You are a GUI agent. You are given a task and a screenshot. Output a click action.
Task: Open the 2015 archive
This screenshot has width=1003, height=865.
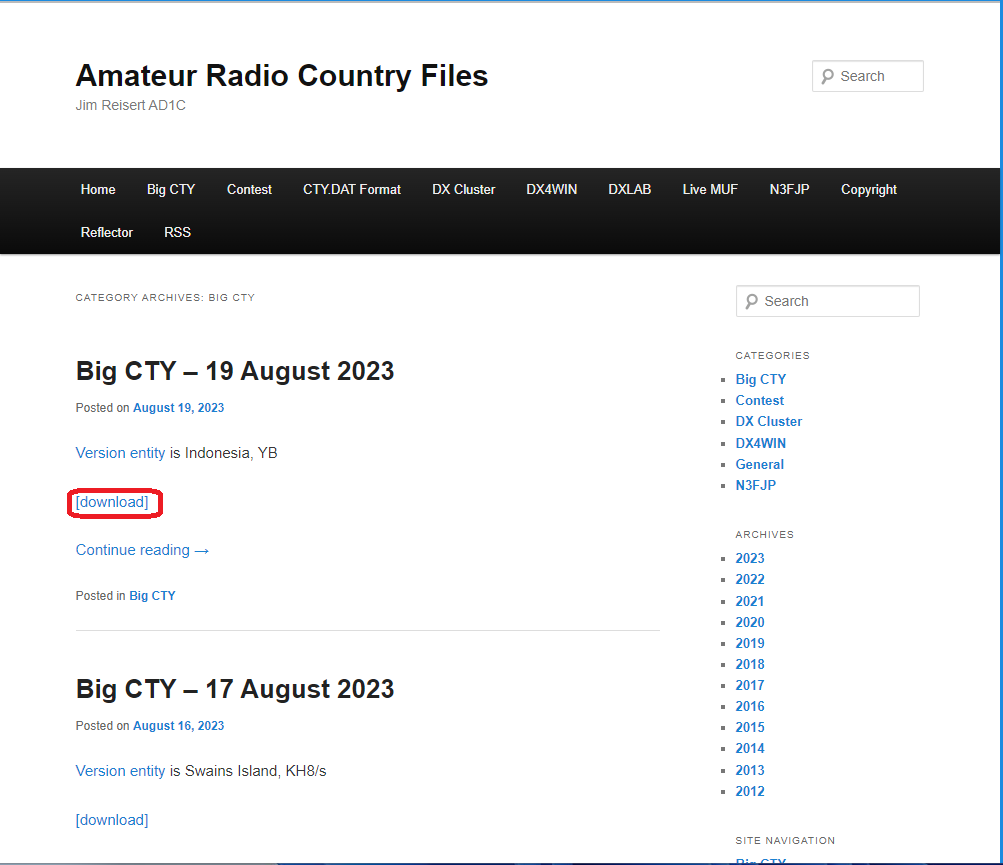pyautogui.click(x=750, y=728)
